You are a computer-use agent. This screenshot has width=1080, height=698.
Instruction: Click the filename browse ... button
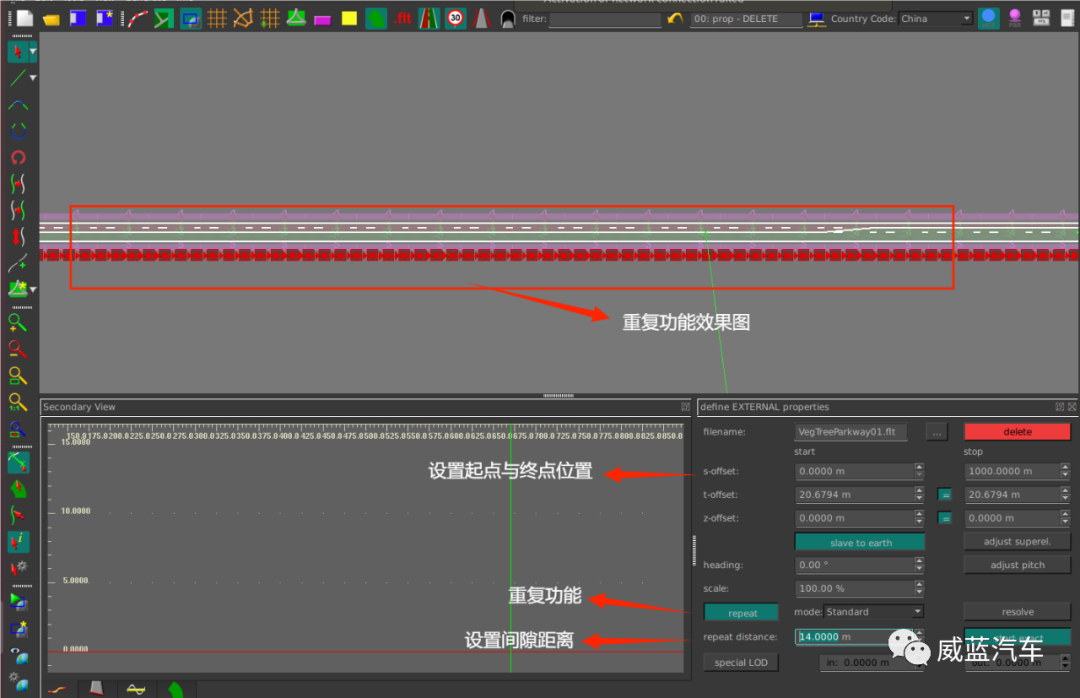click(936, 432)
